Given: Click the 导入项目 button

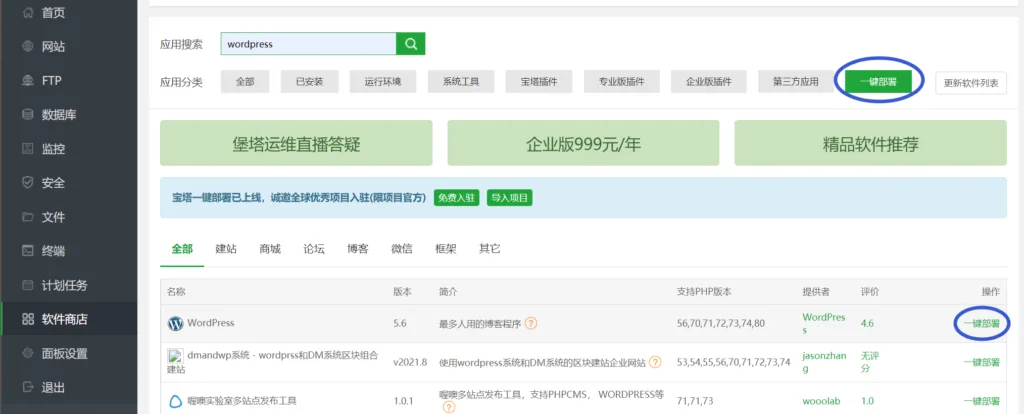Looking at the screenshot, I should 509,198.
